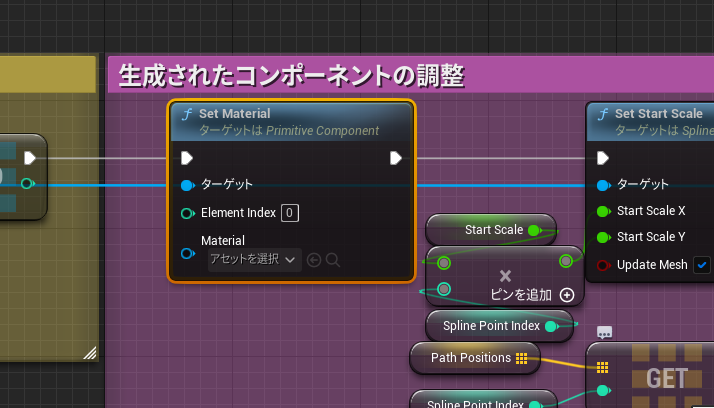Open the comment bubble above GET node

coord(604,333)
